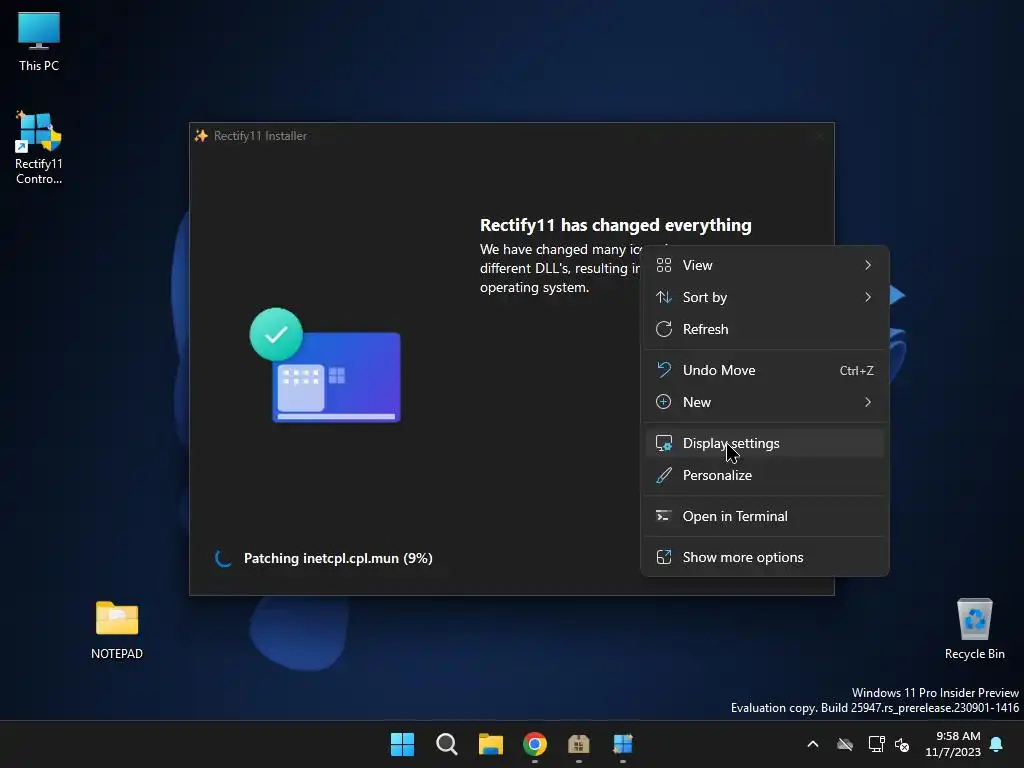Expand the View submenu arrow
Image resolution: width=1024 pixels, height=768 pixels.
click(868, 265)
